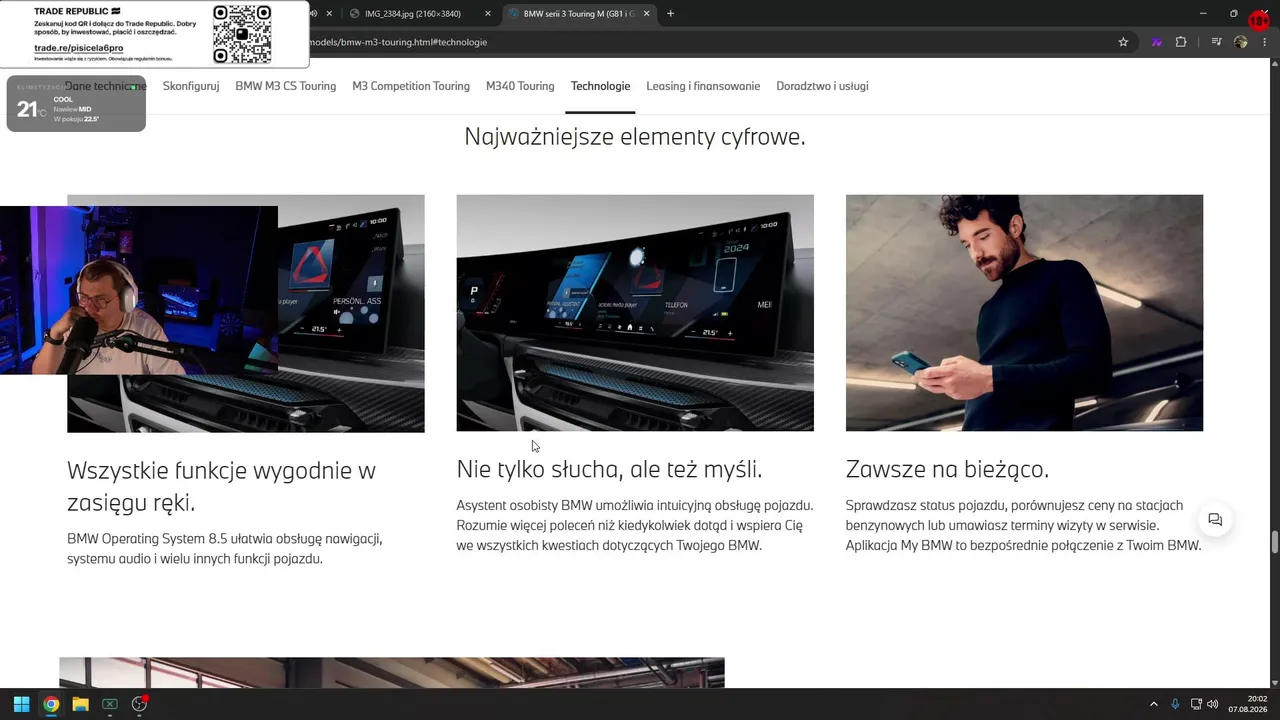Bookmark this page with the star icon
Screen dimensions: 1280x720
pyautogui.click(x=1123, y=42)
